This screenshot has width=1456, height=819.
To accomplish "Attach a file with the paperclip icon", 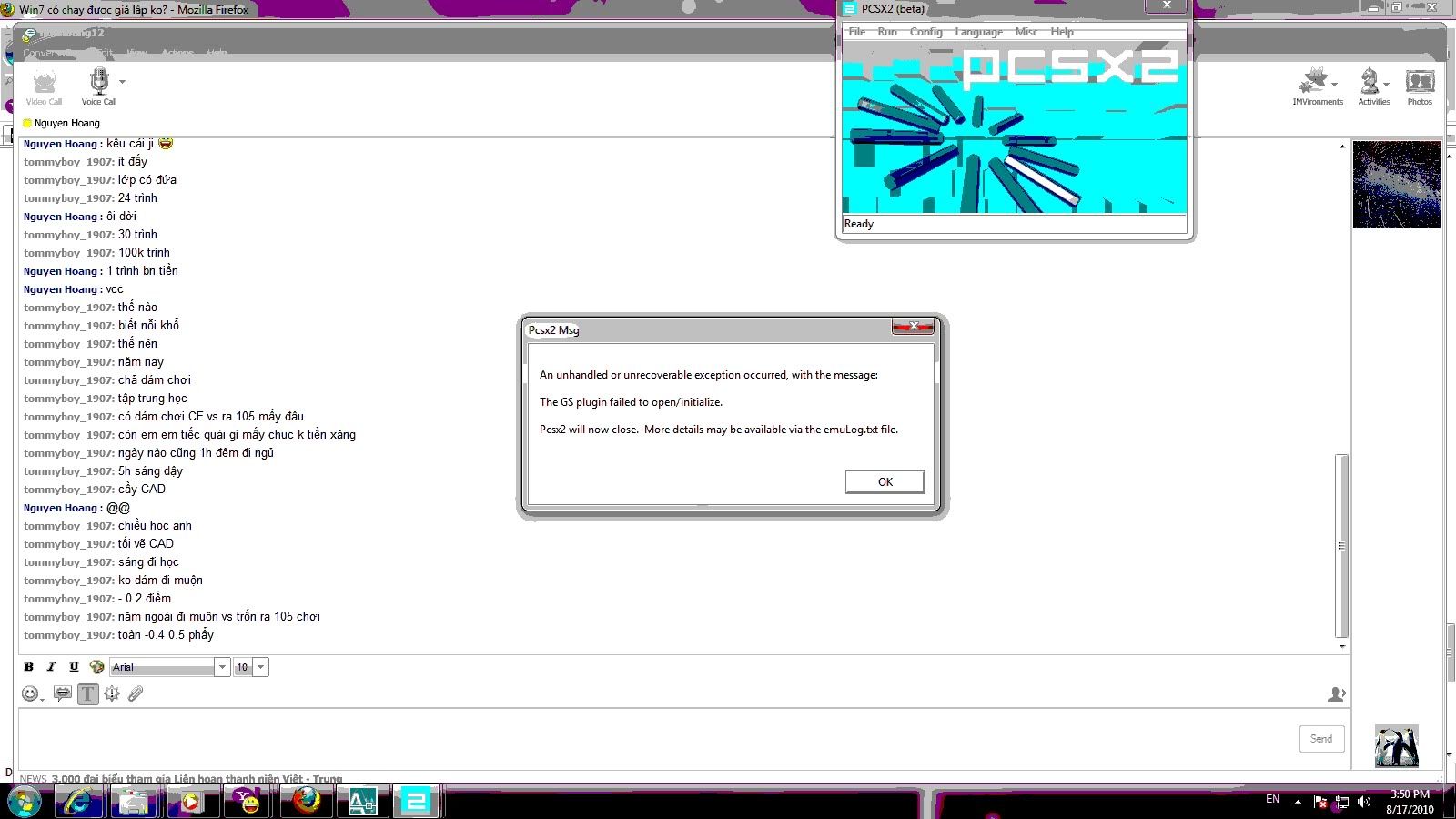I will 136,693.
